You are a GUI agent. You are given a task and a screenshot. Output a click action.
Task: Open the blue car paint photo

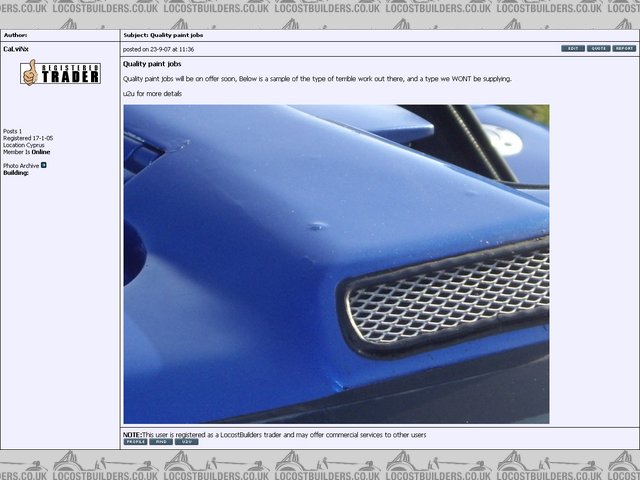click(336, 264)
